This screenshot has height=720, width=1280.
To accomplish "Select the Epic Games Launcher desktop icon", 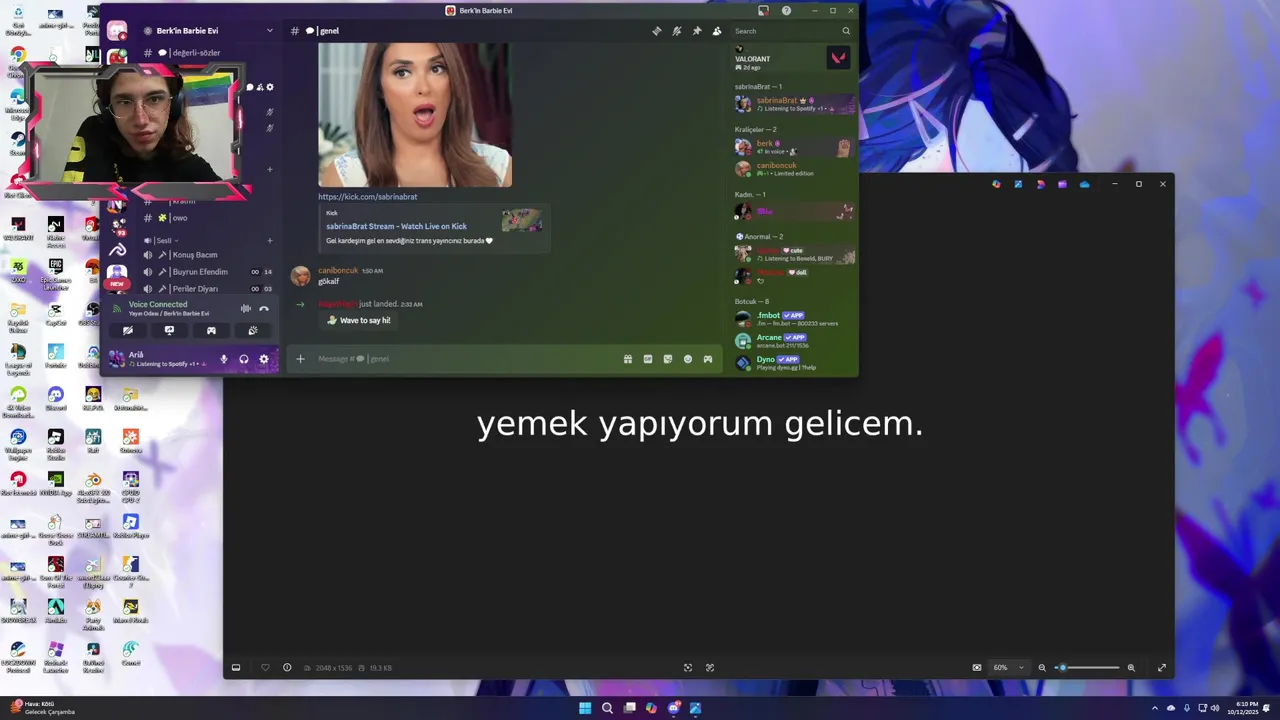I will [55, 274].
